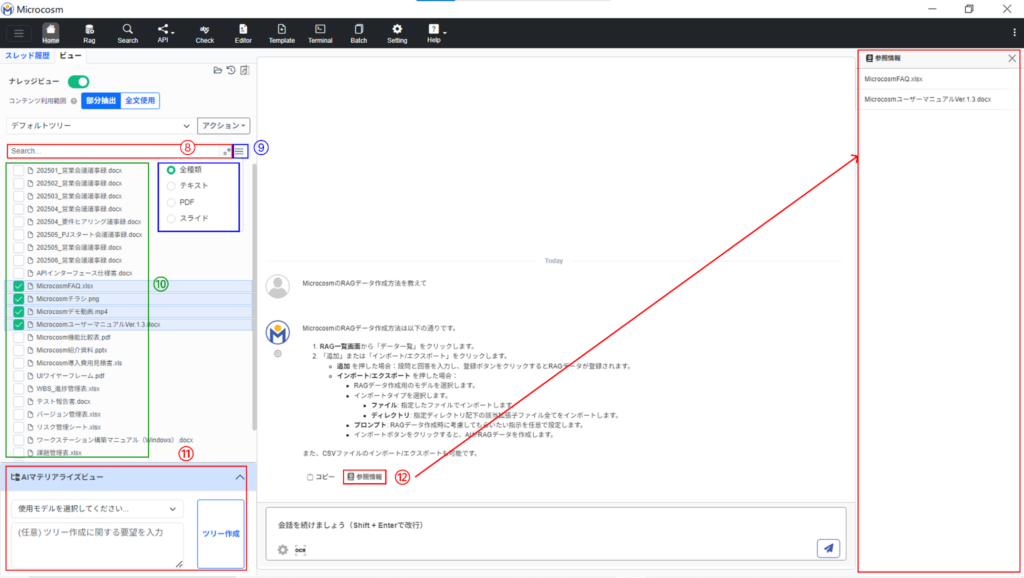Screen dimensions: 1024x578
Task: Uncheck the Microcosmチラシ.png checkbox
Action: tap(18, 299)
